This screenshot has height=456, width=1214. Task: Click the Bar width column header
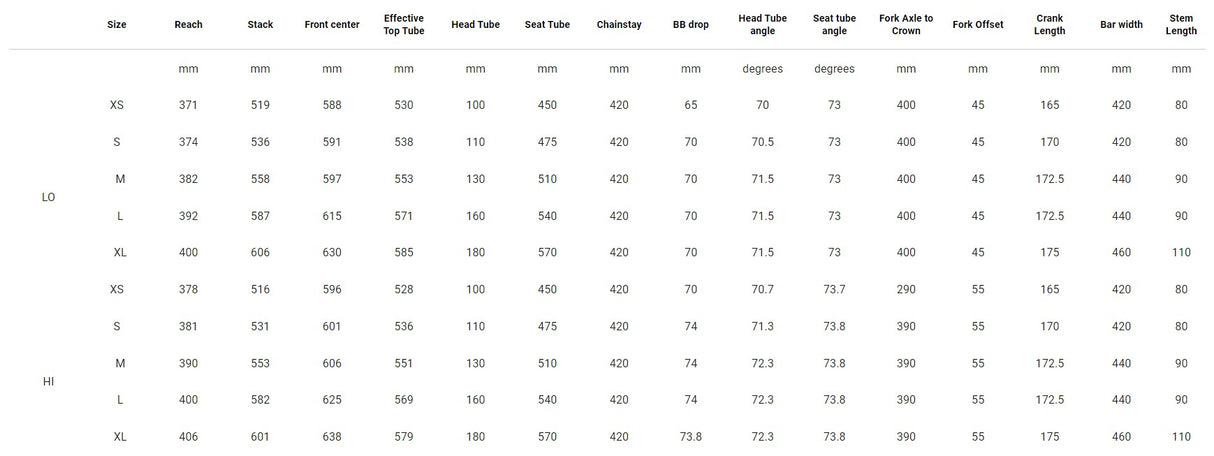coord(1121,25)
